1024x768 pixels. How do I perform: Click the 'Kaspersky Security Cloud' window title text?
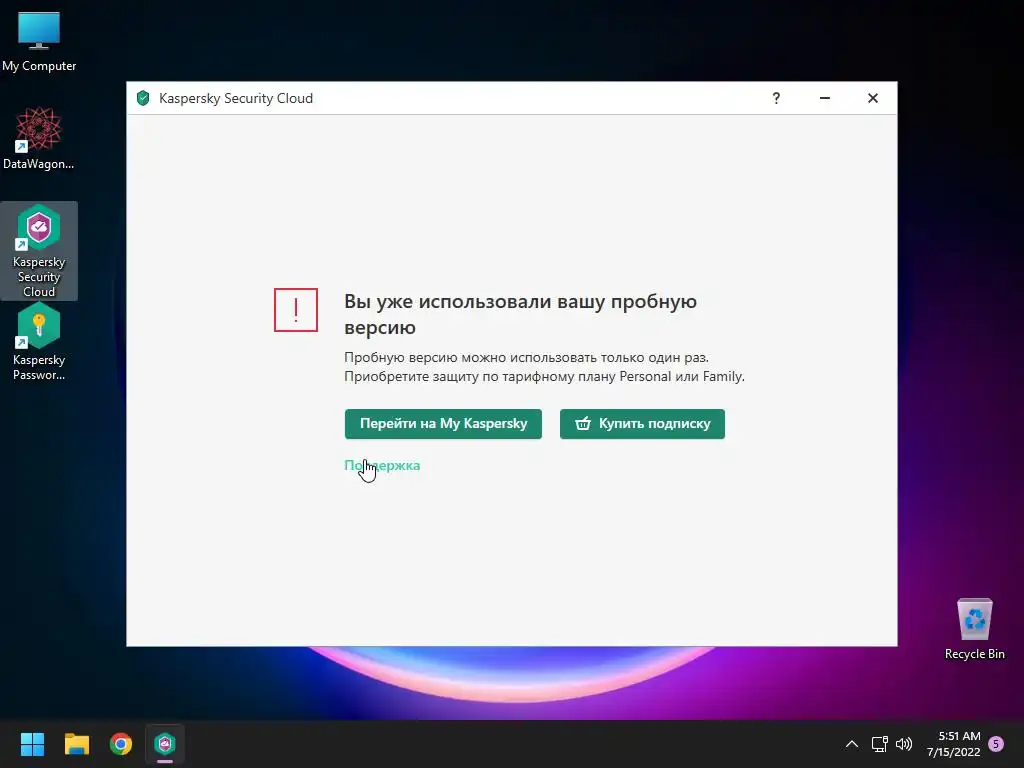[236, 98]
